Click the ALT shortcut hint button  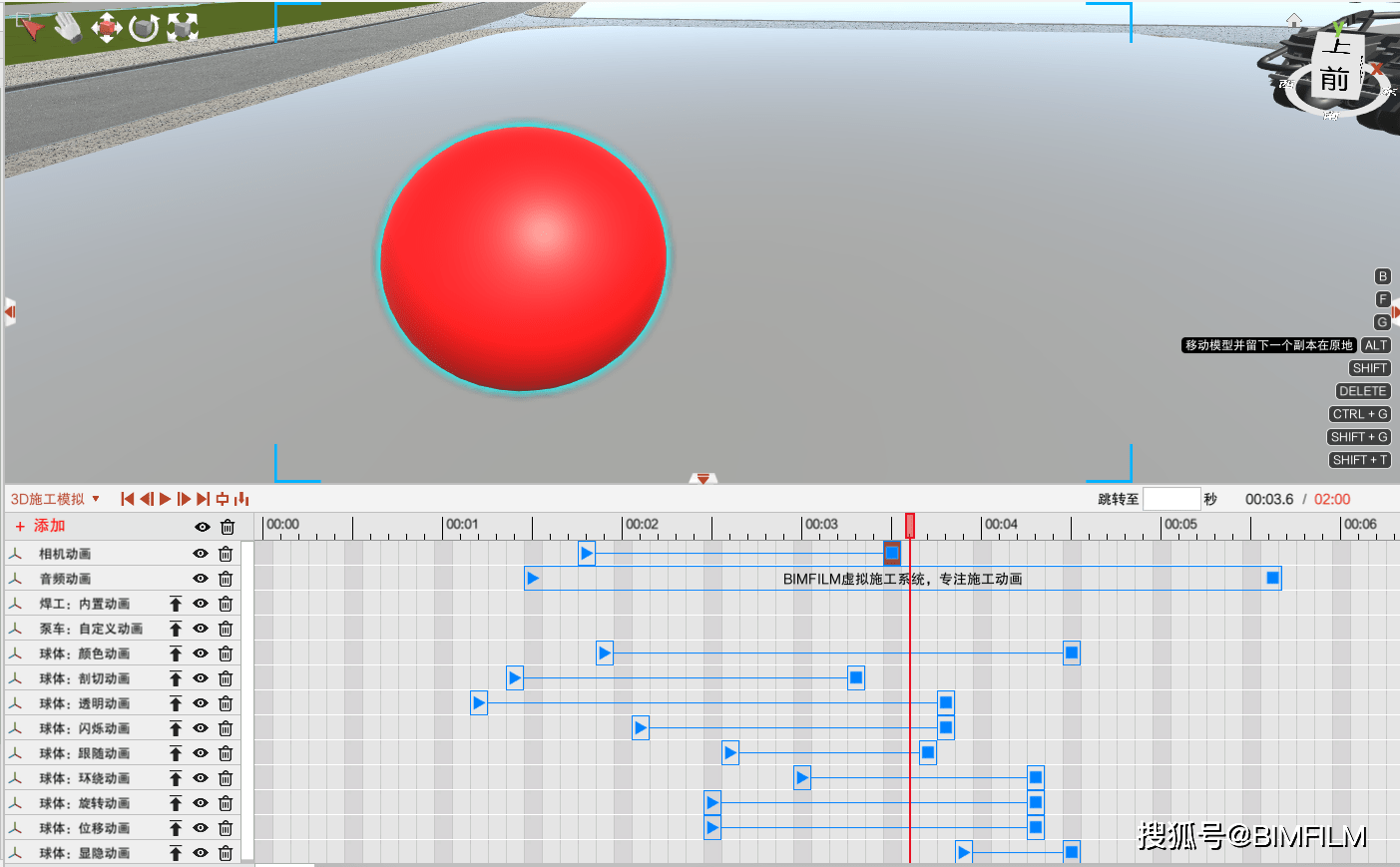tap(1376, 345)
